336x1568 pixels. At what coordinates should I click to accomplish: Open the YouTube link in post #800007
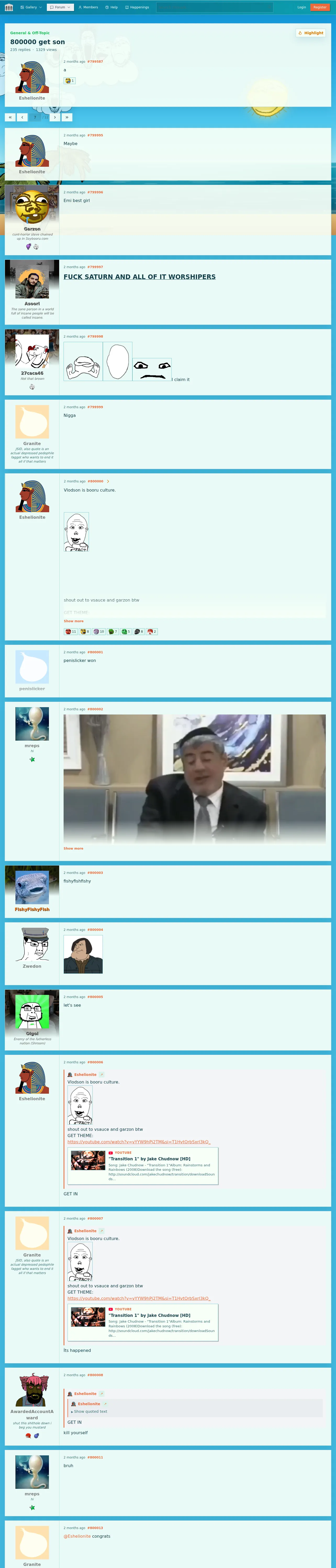pyautogui.click(x=139, y=1298)
